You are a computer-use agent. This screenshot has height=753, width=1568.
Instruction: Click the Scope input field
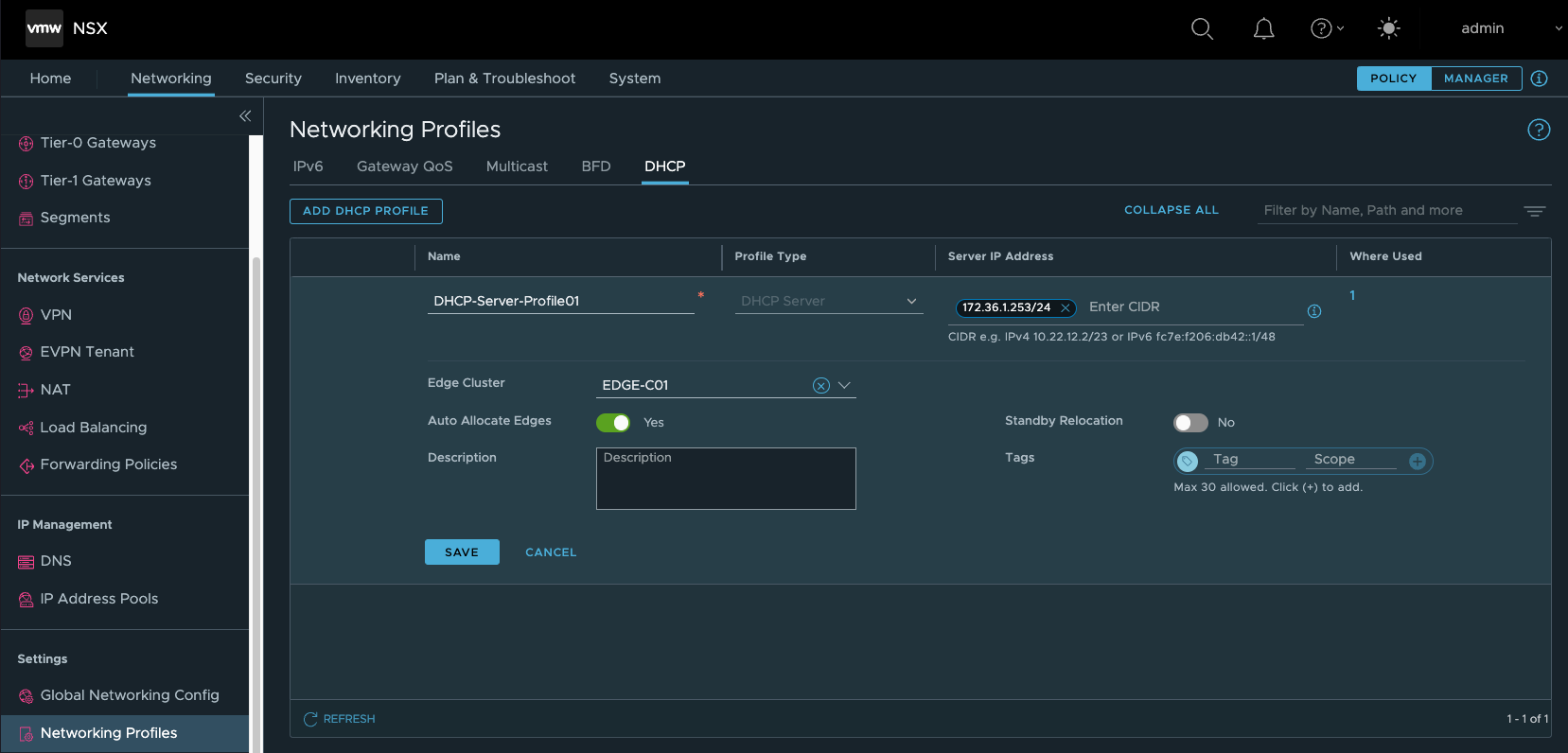[1351, 460]
